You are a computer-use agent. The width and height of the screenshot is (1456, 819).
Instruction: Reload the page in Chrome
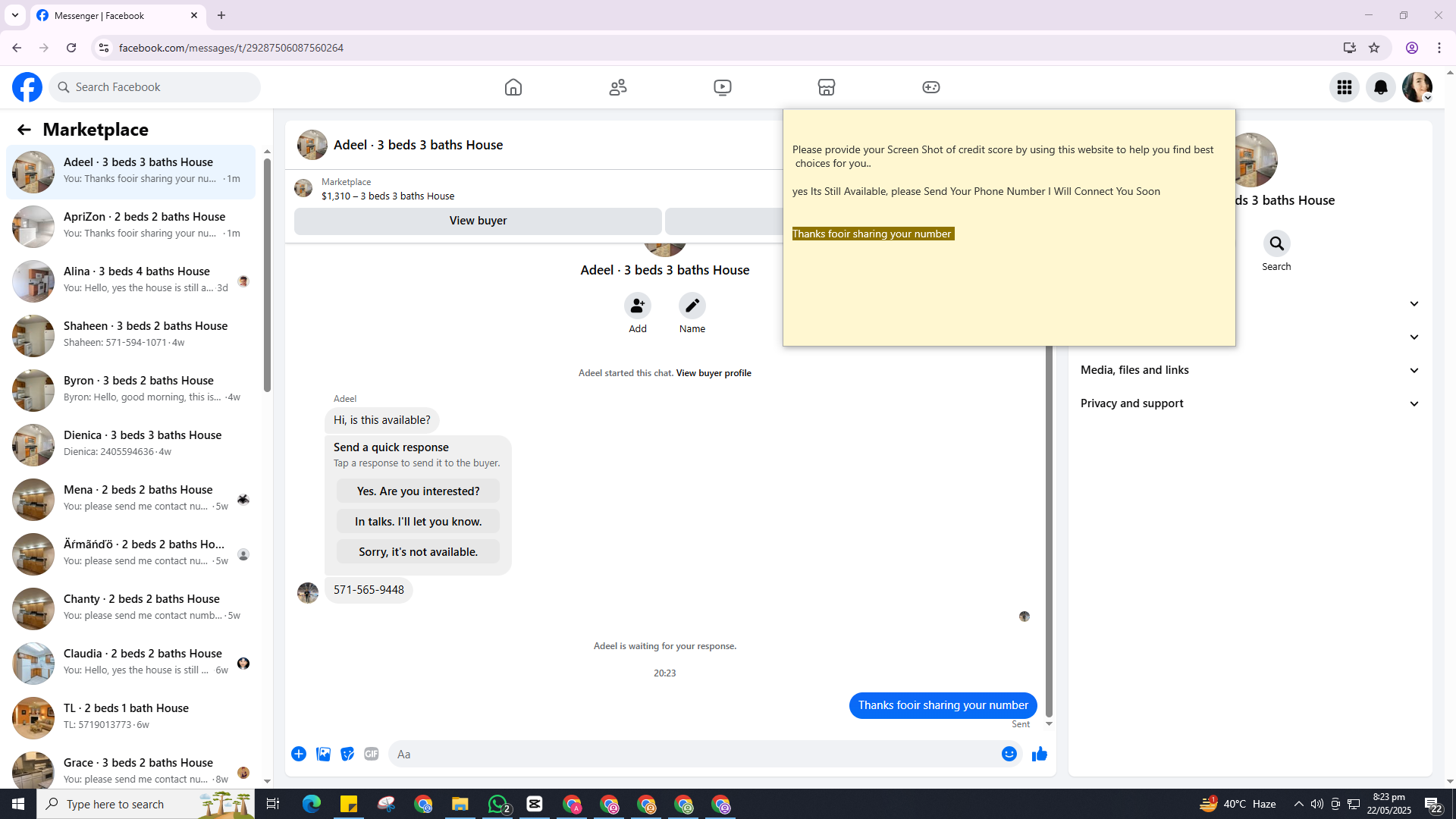click(71, 48)
